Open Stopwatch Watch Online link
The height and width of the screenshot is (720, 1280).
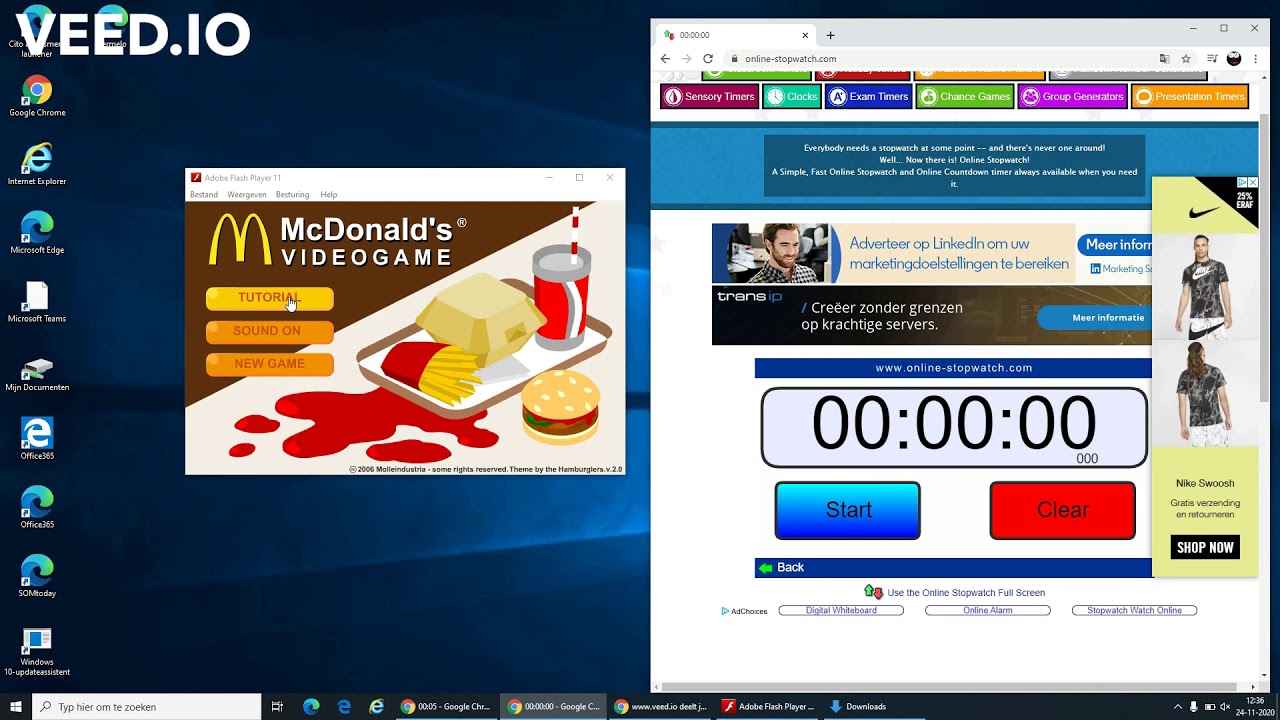[1134, 610]
